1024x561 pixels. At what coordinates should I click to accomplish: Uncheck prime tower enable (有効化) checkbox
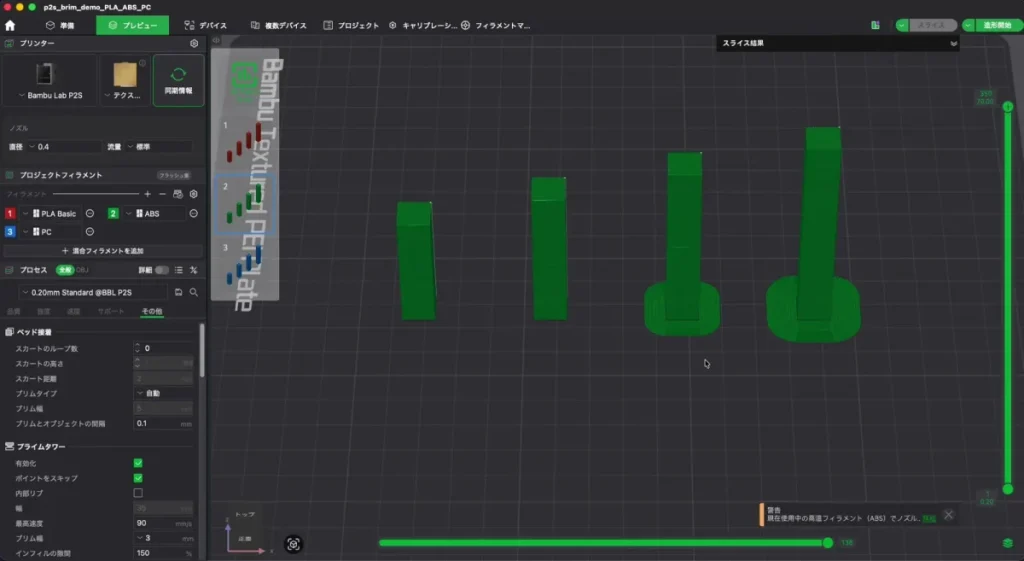(x=138, y=463)
